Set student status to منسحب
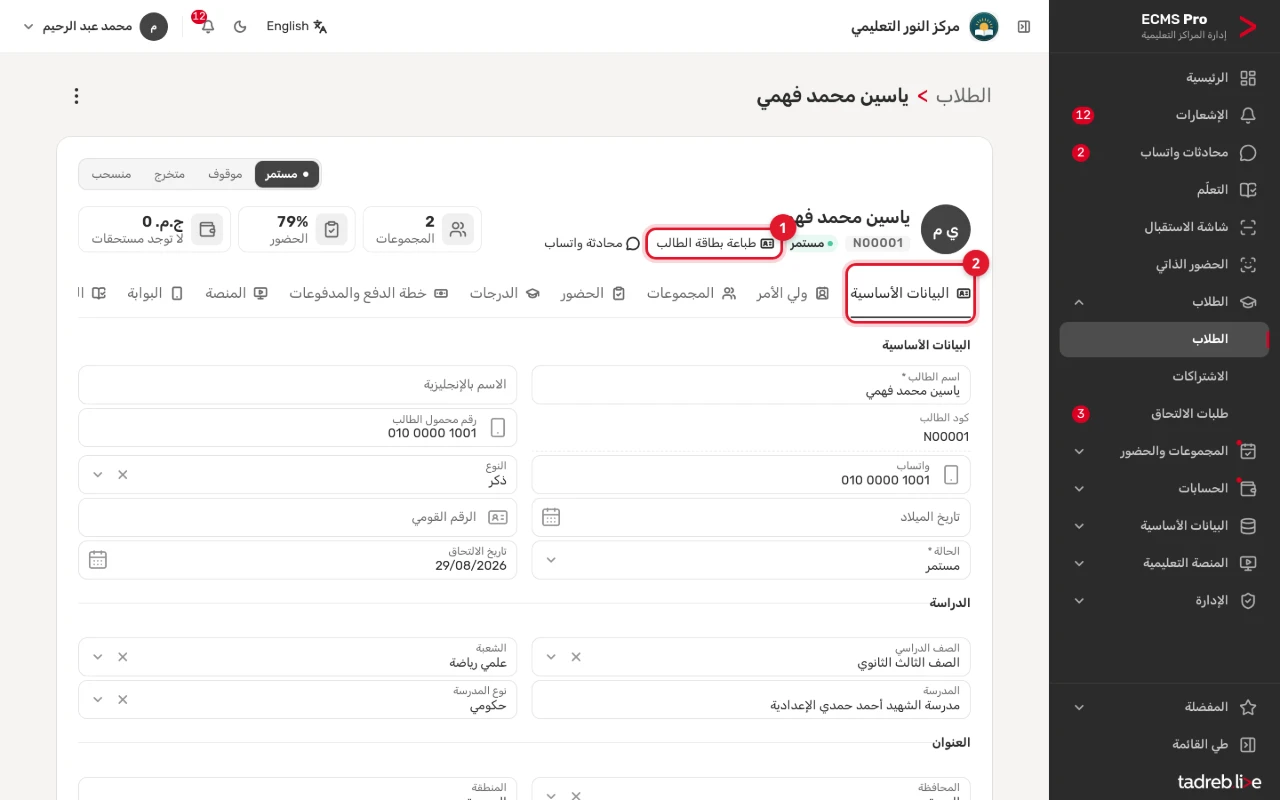Screen dimensions: 1280x800 pos(111,174)
